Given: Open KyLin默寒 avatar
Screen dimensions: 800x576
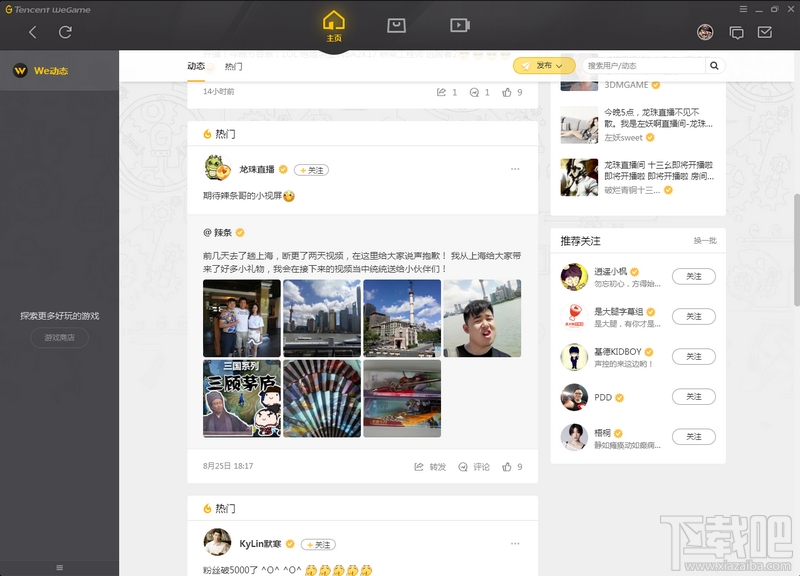Looking at the screenshot, I should coord(217,542).
